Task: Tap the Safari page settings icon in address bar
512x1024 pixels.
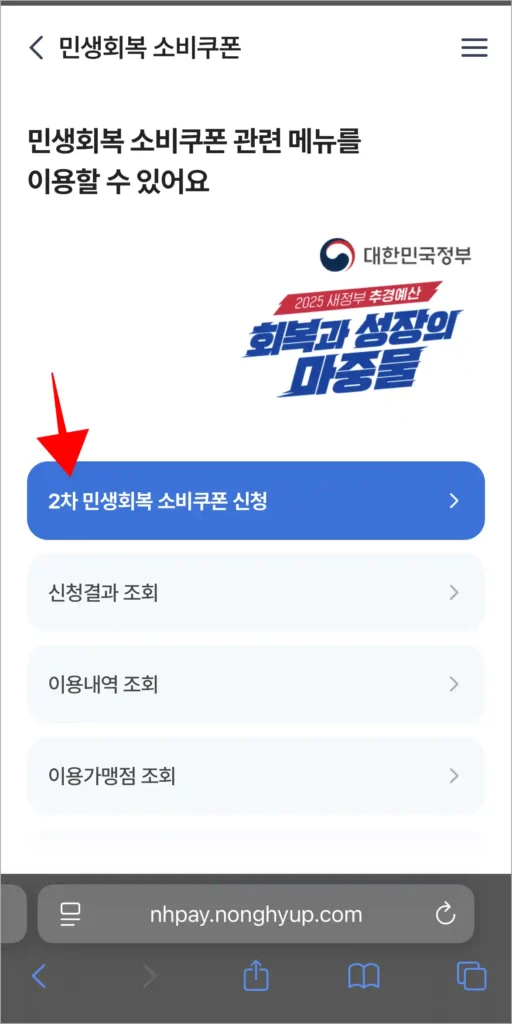Action: (69, 914)
